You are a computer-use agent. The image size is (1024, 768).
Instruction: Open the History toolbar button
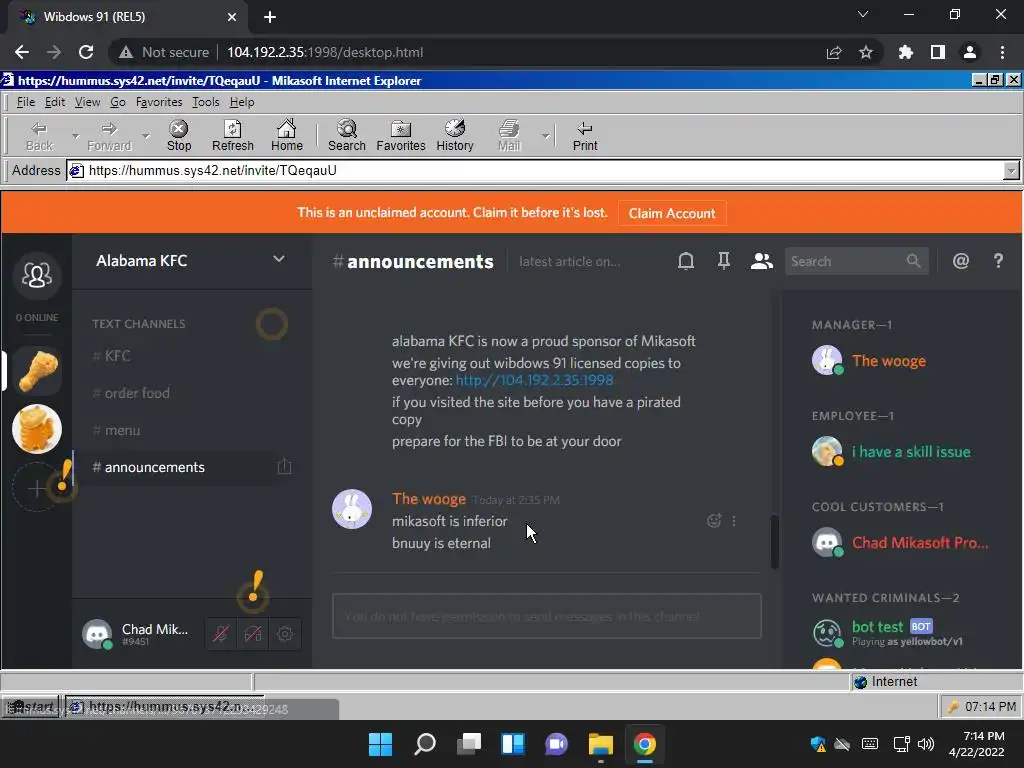click(x=455, y=136)
